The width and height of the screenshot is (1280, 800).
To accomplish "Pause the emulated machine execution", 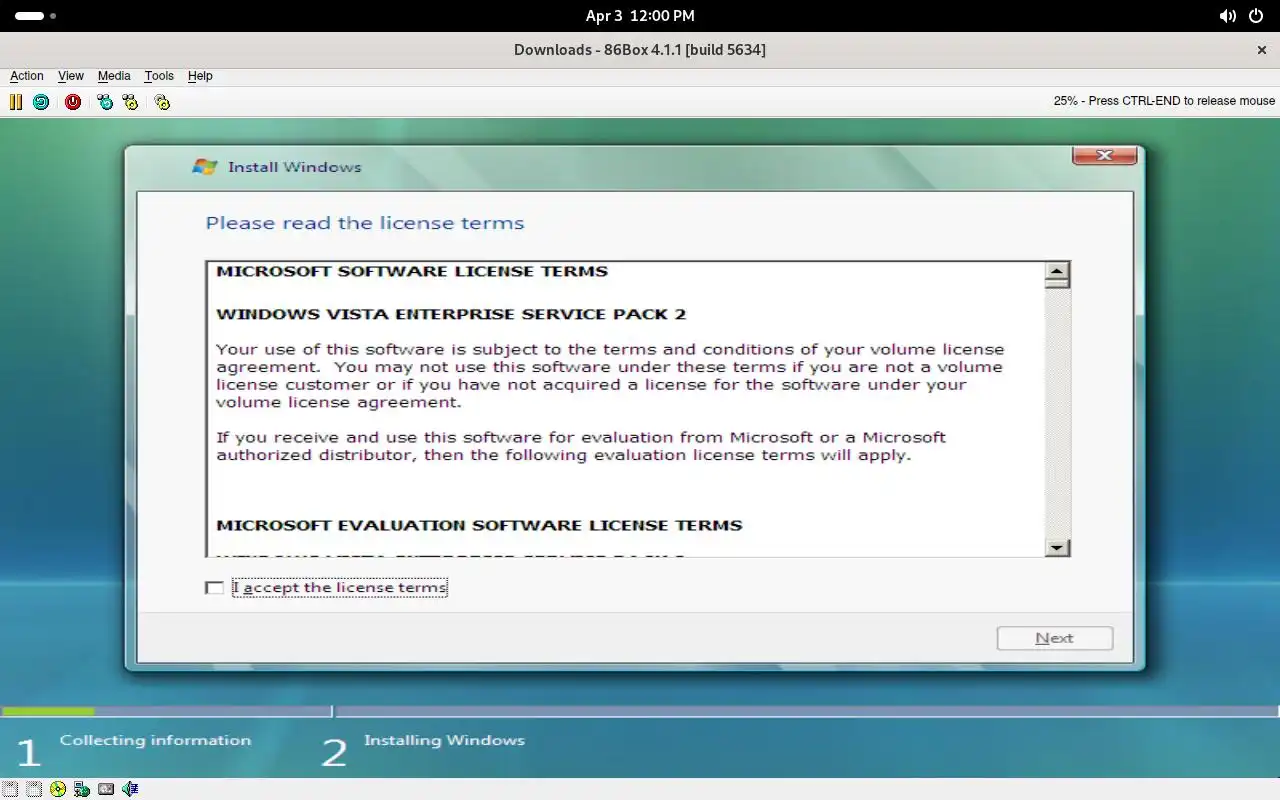I will [x=16, y=102].
